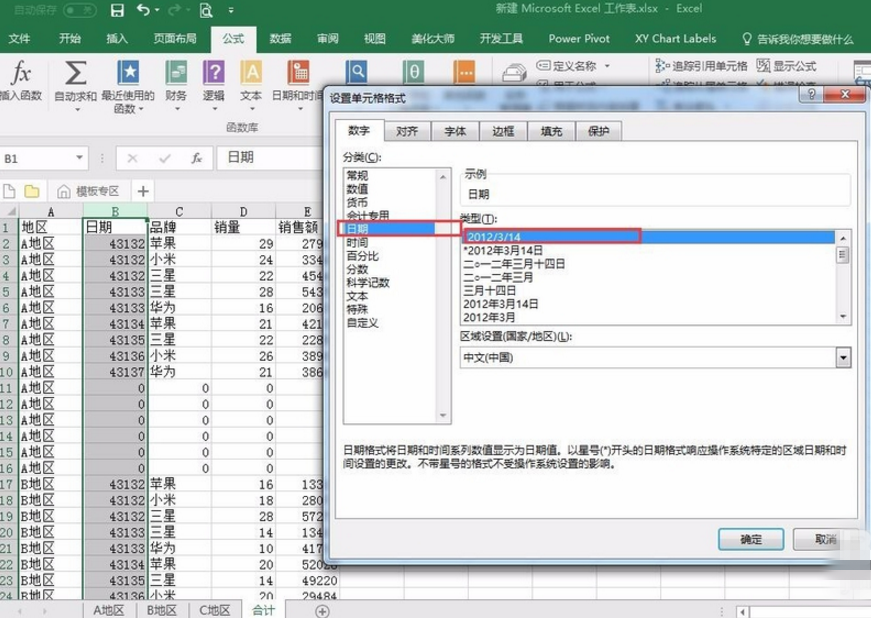Select the 2012年3月14日 date format

(x=502, y=303)
